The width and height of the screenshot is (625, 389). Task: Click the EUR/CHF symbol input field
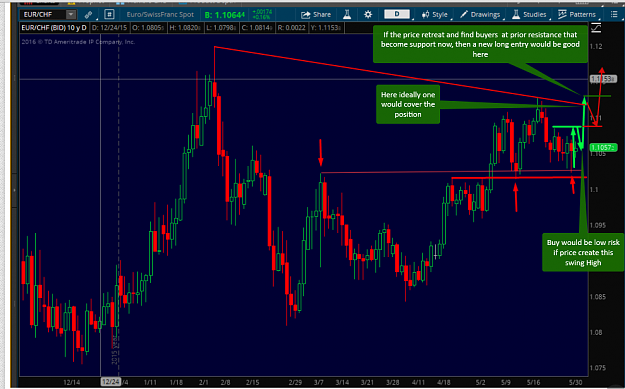tap(43, 15)
